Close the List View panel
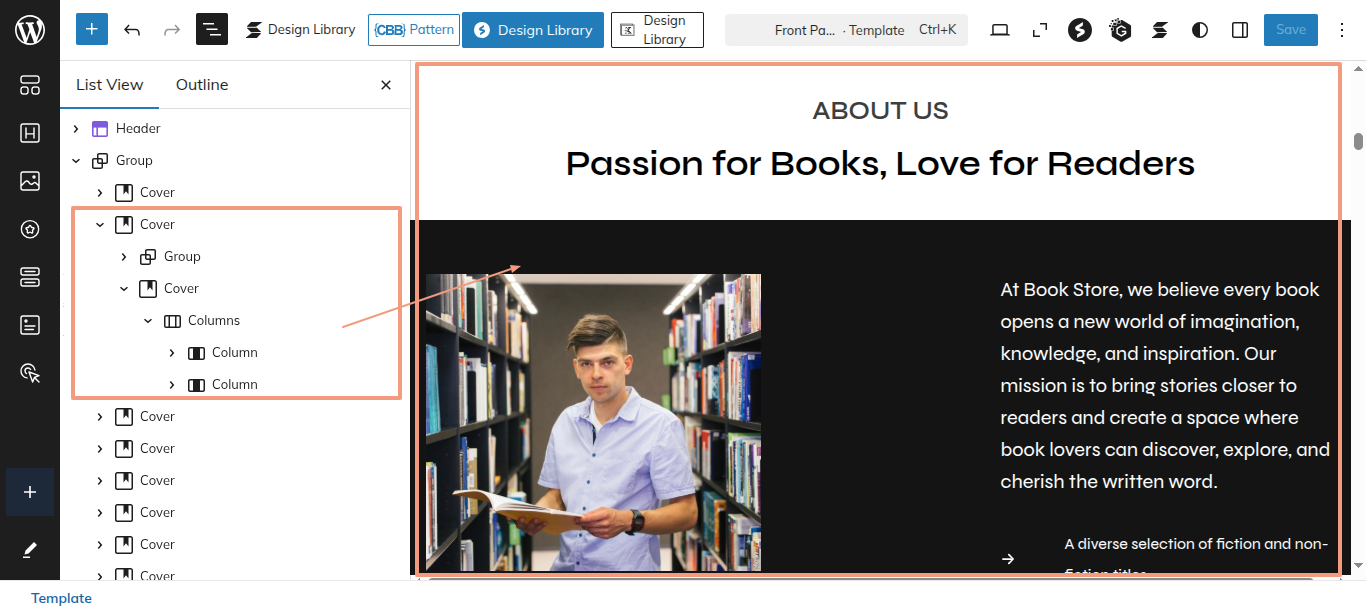The image size is (1366, 615). click(x=386, y=85)
